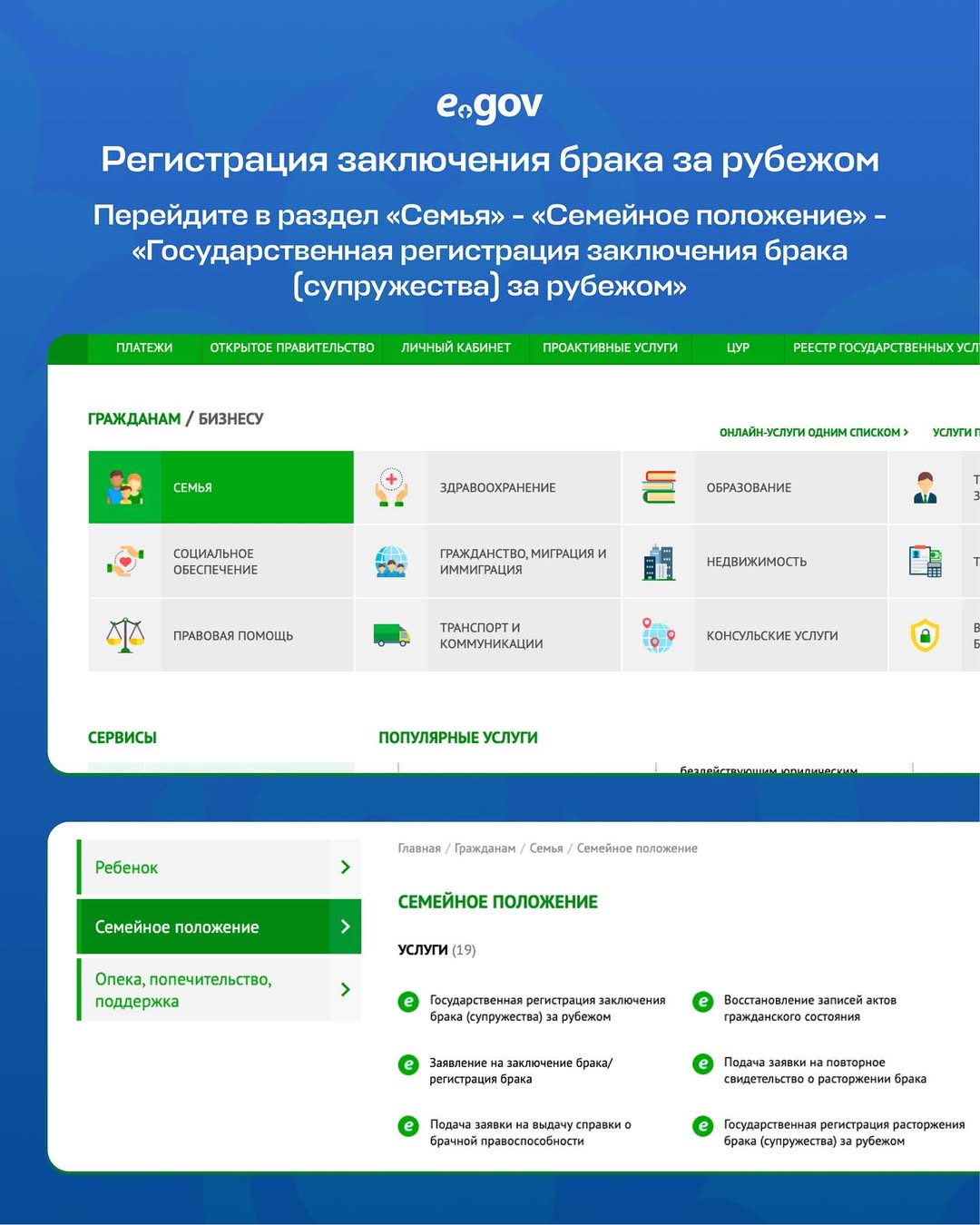
Task: Click the Правовая помощь scales icon
Action: pyautogui.click(x=125, y=635)
